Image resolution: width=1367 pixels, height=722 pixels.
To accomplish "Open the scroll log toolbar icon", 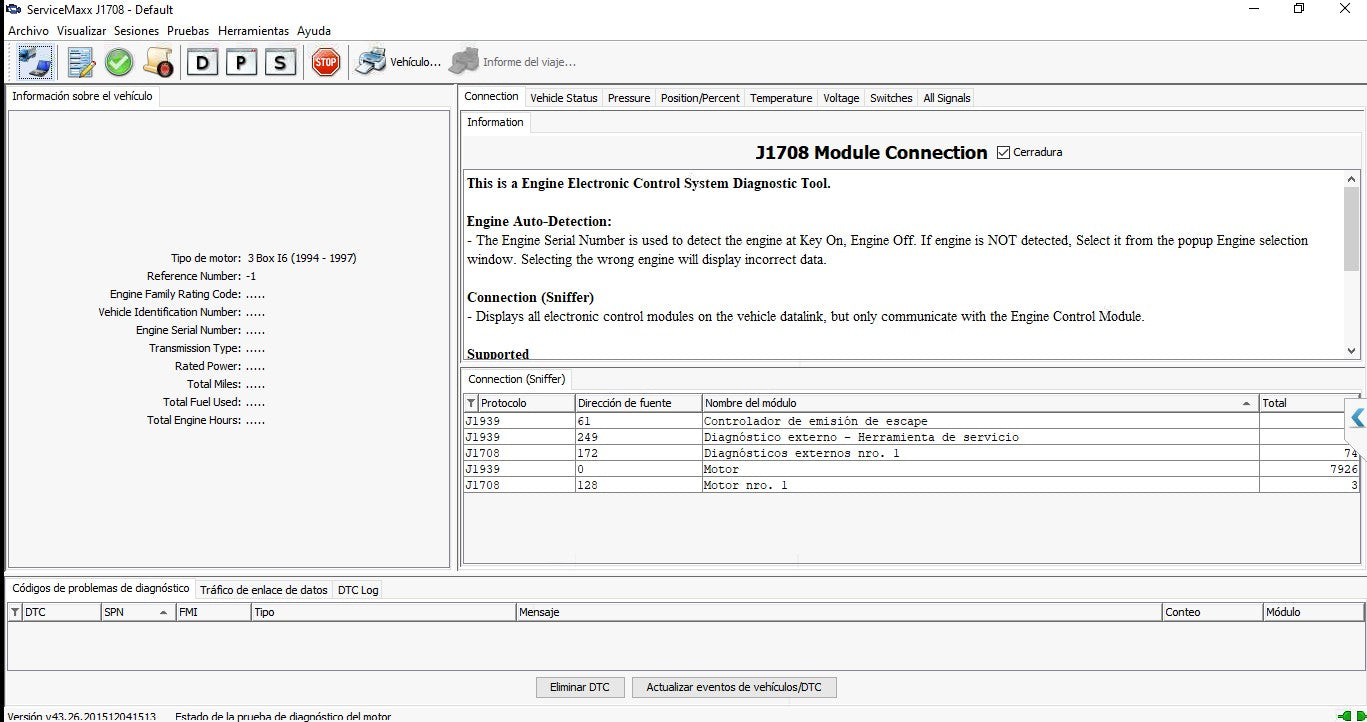I will 158,62.
